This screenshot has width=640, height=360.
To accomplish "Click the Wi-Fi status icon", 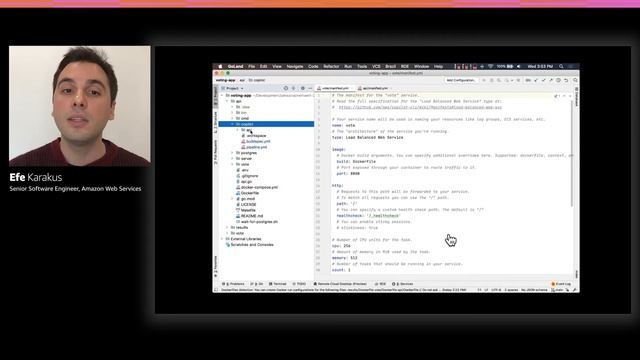I will pyautogui.click(x=490, y=66).
